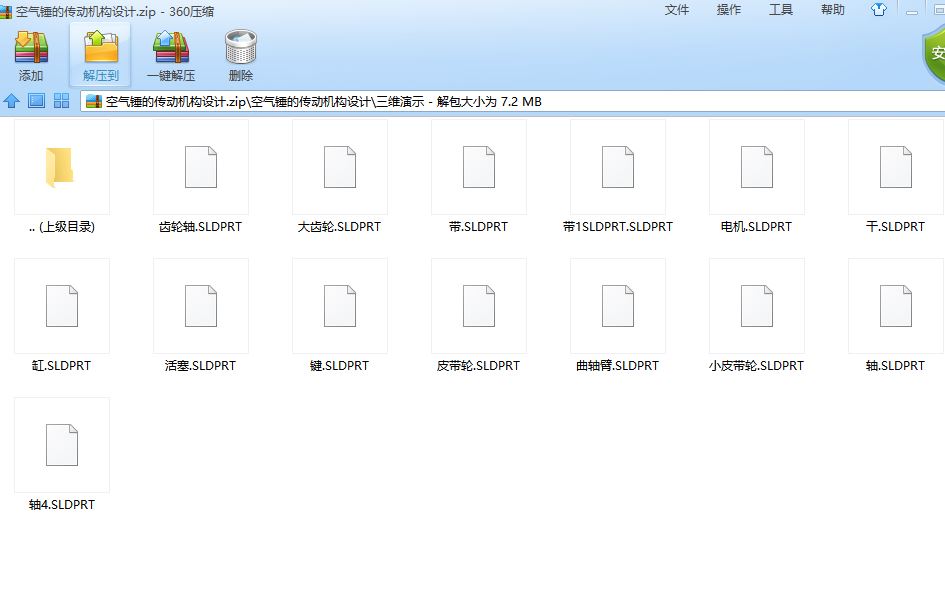945x601 pixels.
Task: Click the 删除 (Delete) trash icon
Action: point(240,47)
